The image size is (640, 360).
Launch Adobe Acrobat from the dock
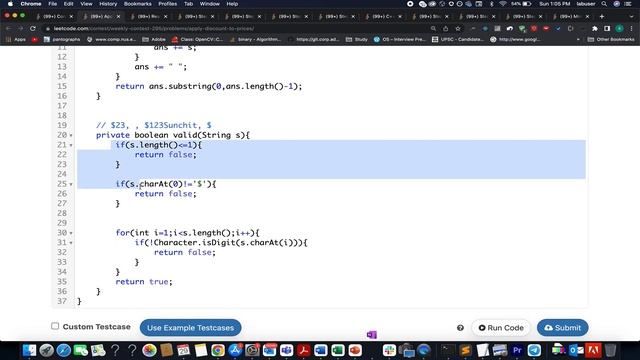pos(304,350)
